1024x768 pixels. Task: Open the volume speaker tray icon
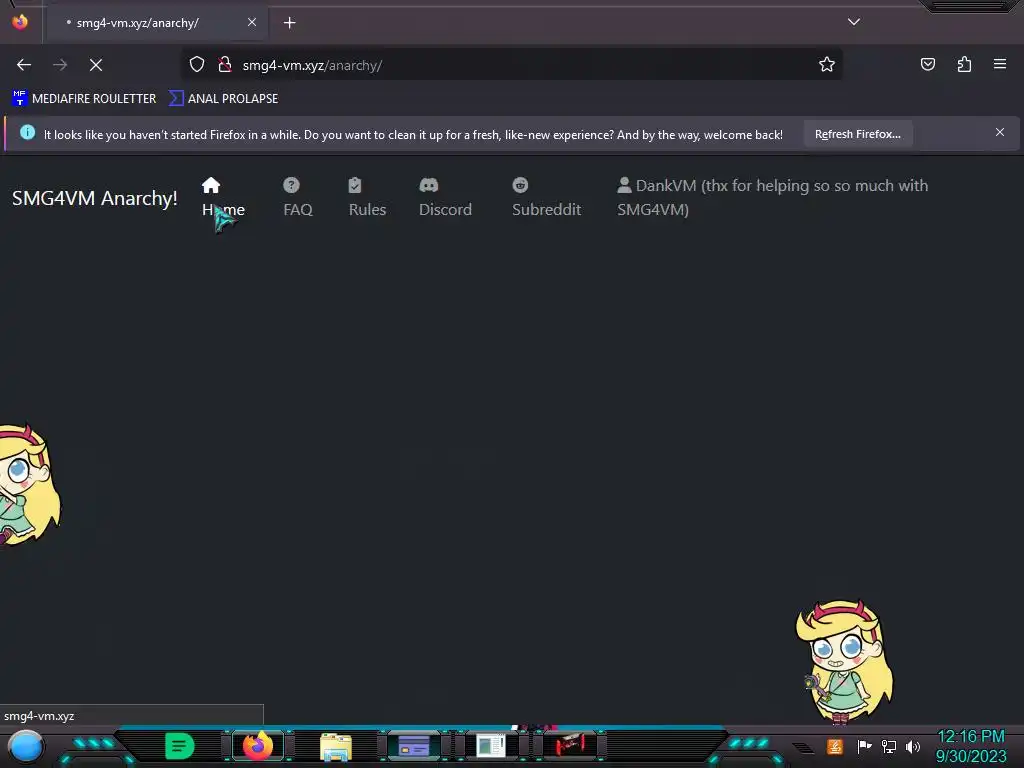point(913,746)
